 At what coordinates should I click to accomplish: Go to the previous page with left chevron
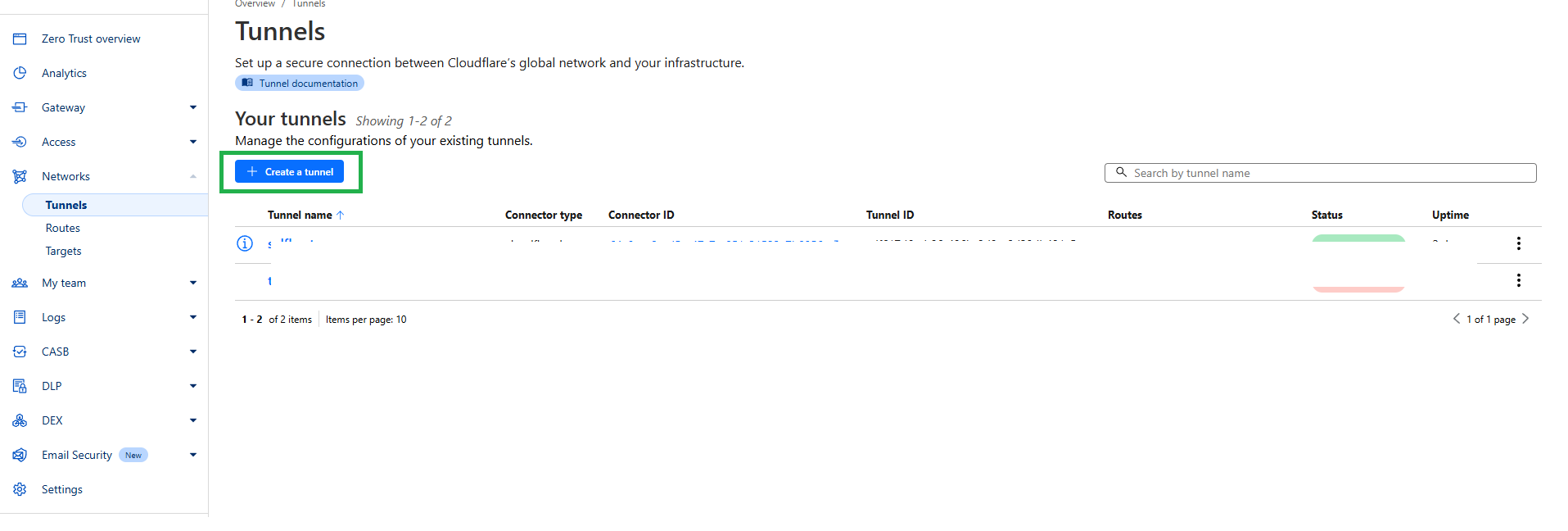(x=1457, y=319)
